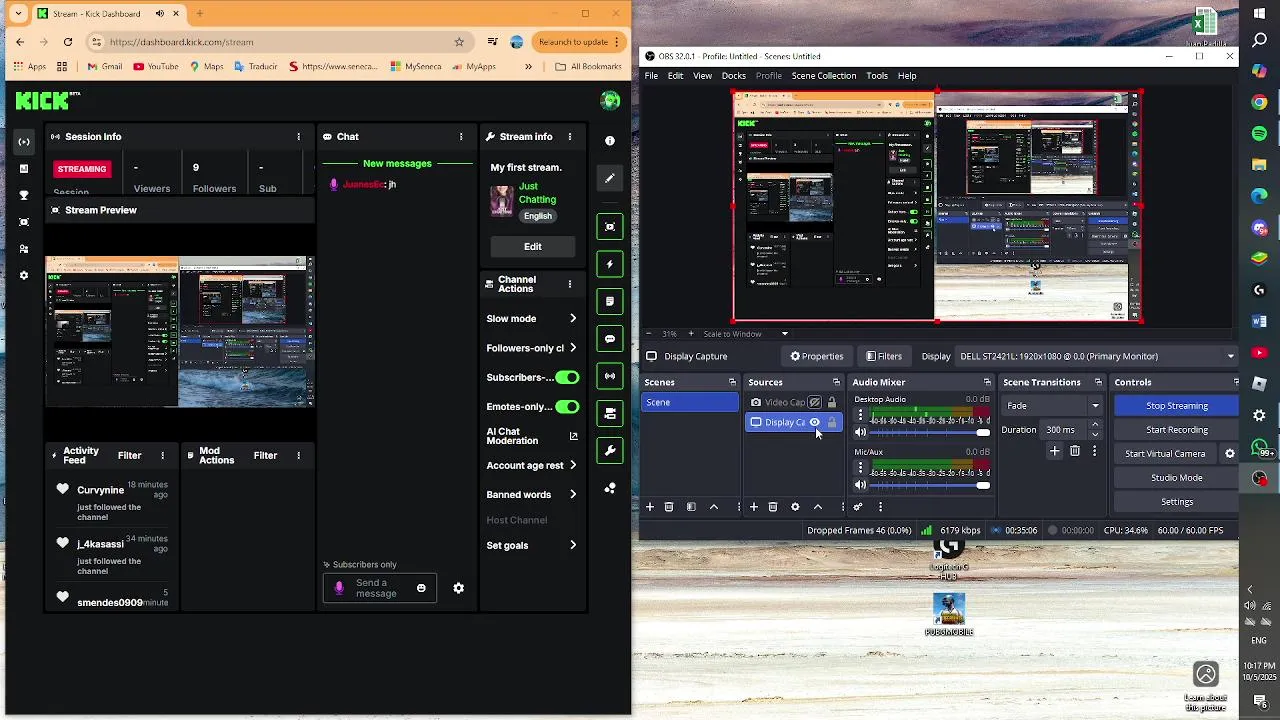Open the Kick sidebar trophy icon

(24, 195)
